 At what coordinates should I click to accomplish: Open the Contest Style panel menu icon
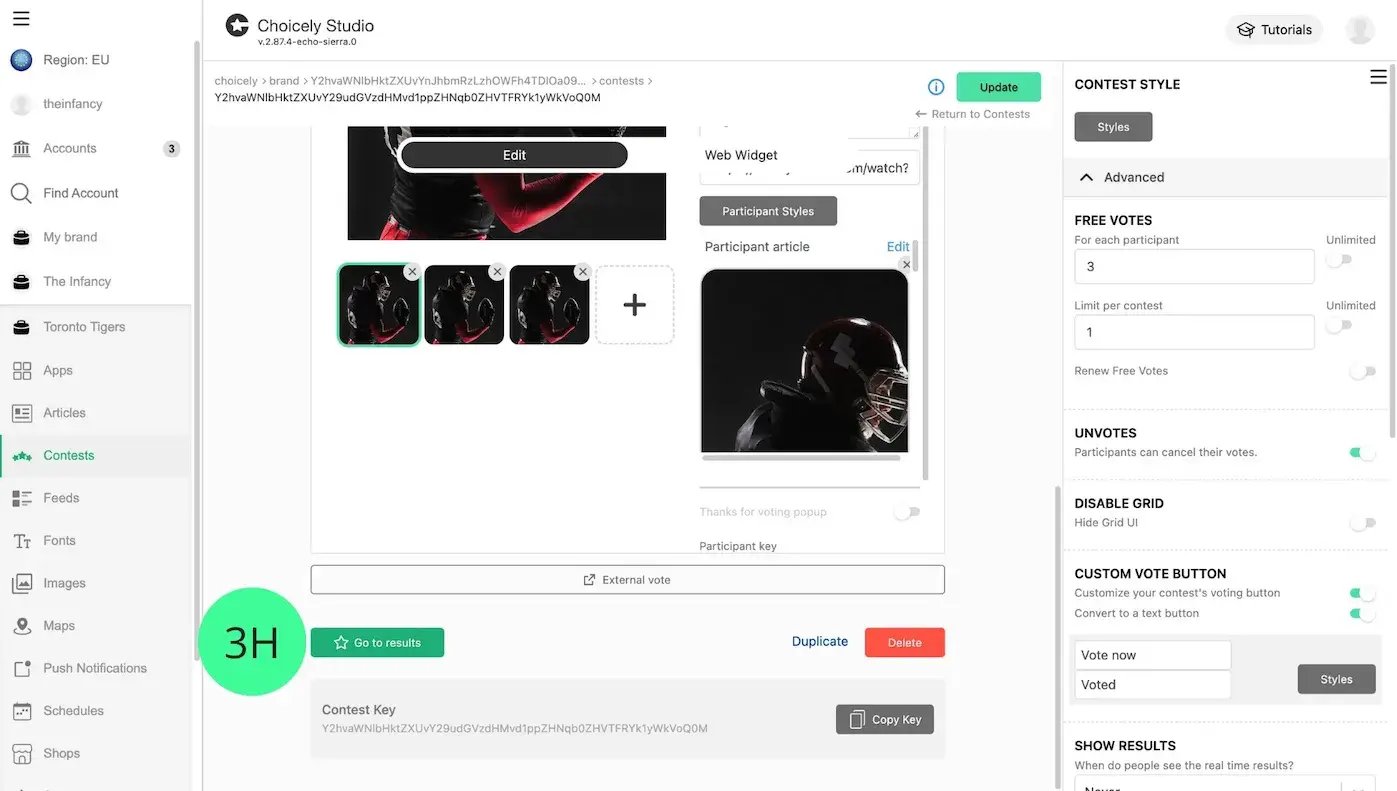pos(1378,77)
